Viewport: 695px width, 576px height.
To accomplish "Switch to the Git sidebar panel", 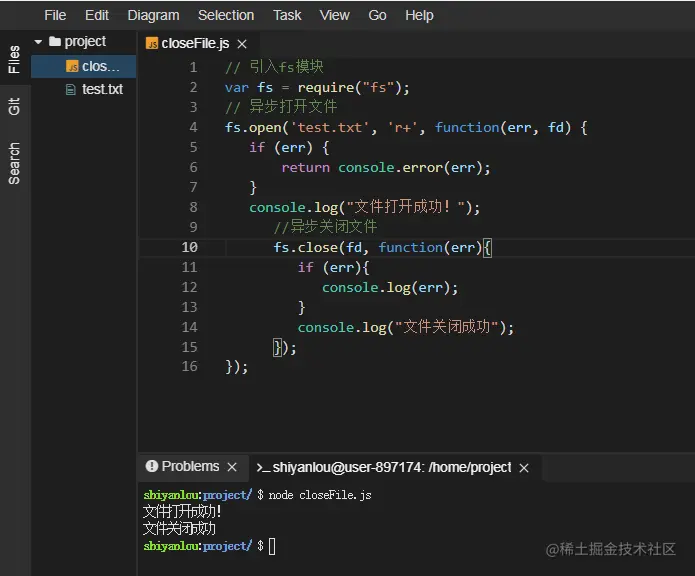I will [14, 106].
